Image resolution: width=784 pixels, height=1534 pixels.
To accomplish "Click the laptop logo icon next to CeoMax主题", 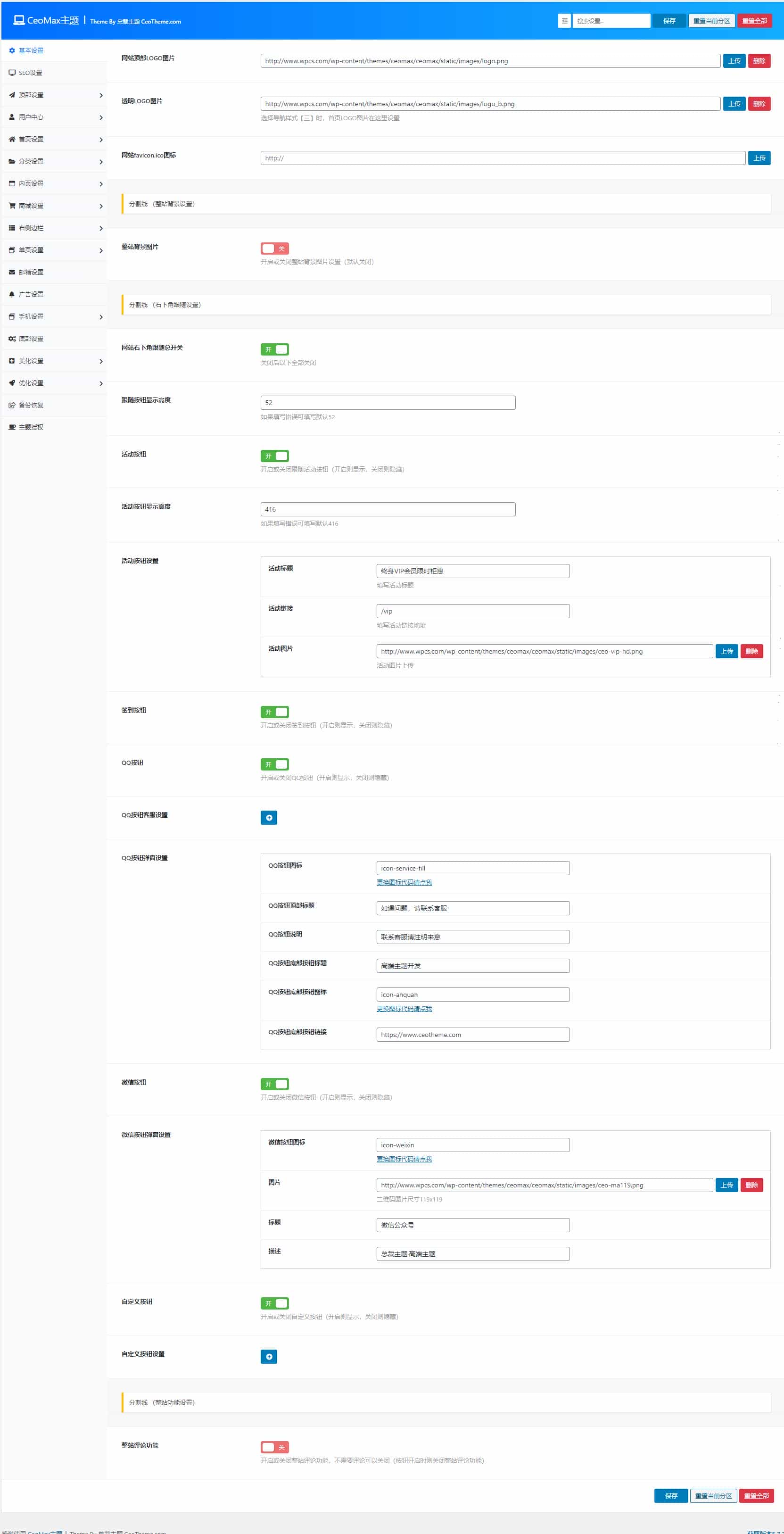I will pyautogui.click(x=19, y=20).
